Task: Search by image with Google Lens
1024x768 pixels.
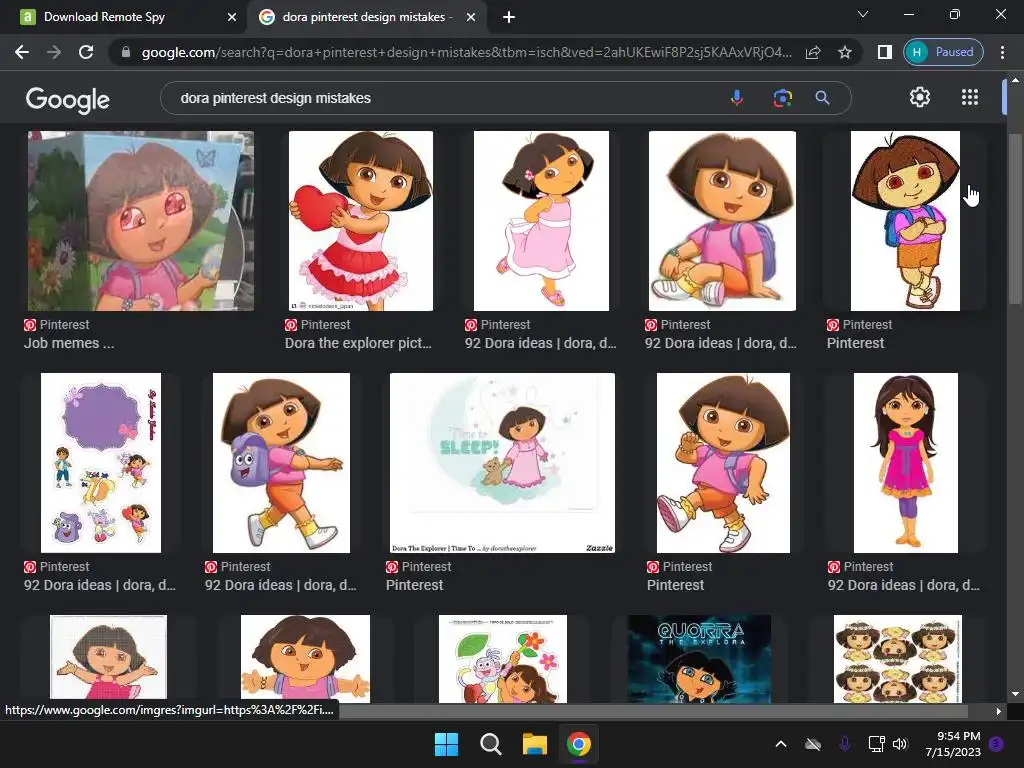Action: [x=782, y=98]
